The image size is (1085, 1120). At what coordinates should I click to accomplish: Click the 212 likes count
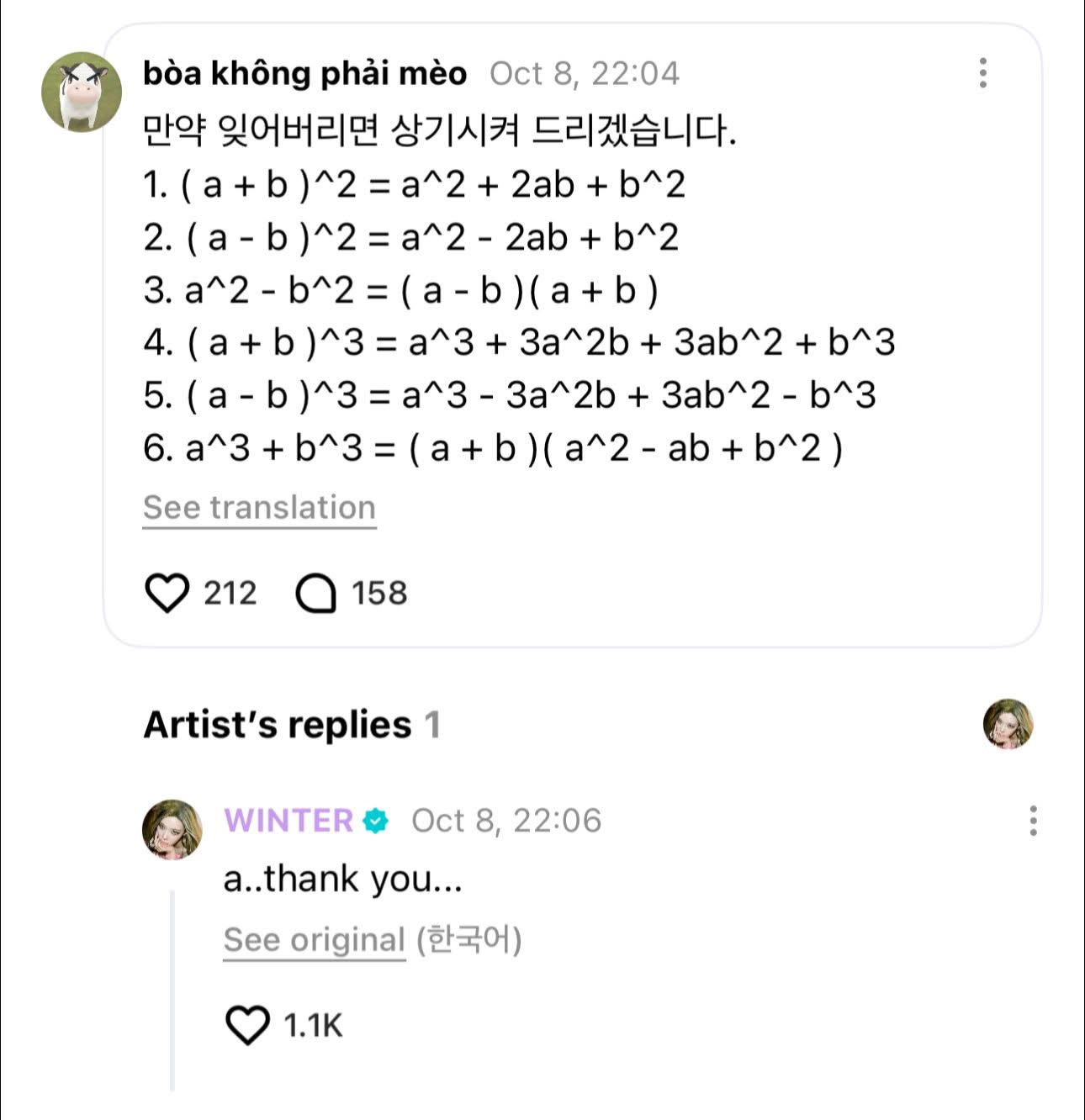[230, 594]
